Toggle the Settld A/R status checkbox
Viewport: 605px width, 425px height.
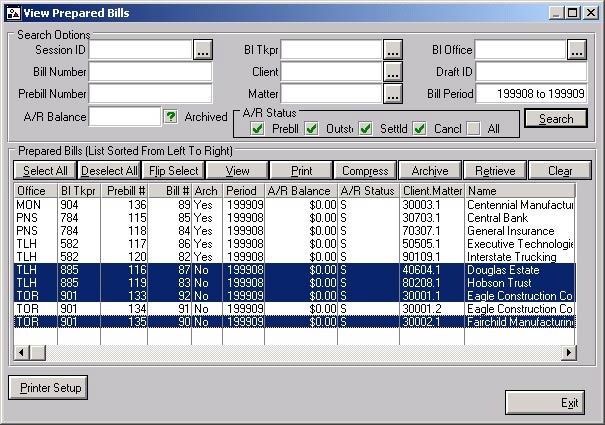pos(365,129)
